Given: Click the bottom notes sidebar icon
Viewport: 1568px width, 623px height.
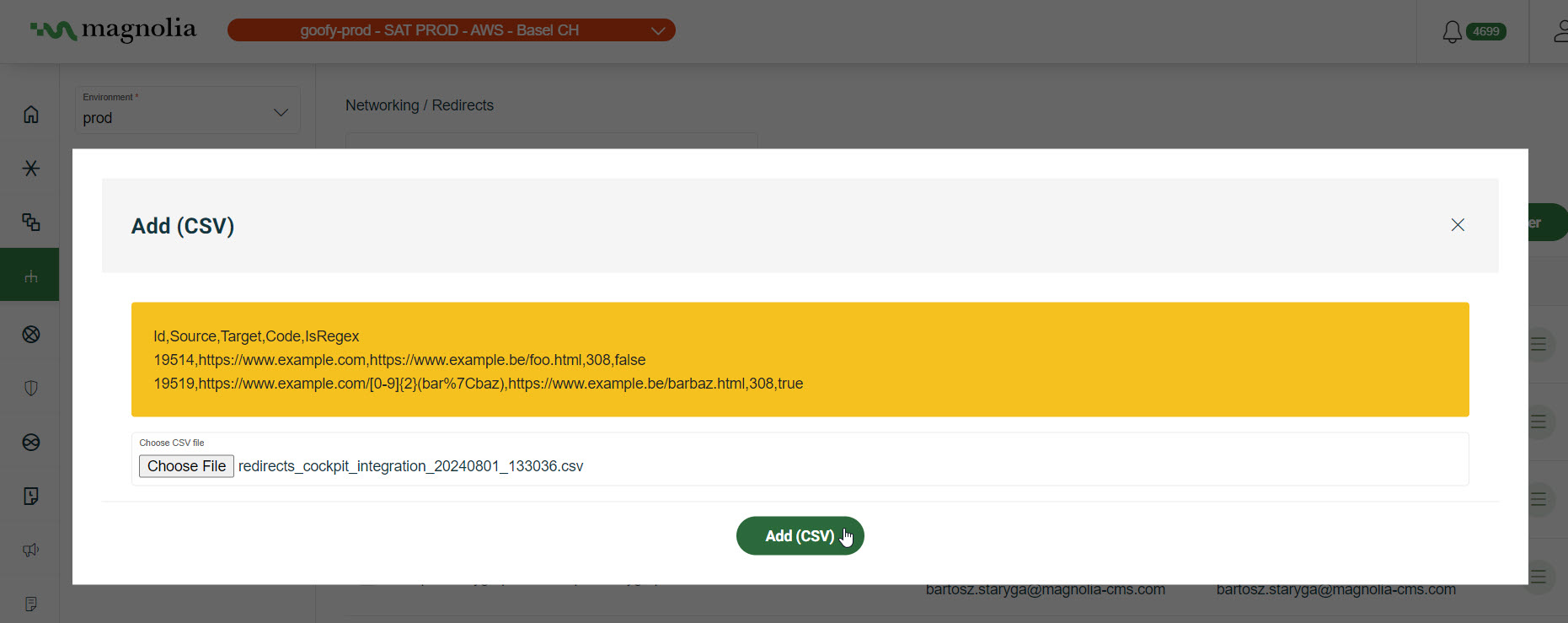Looking at the screenshot, I should [x=31, y=604].
